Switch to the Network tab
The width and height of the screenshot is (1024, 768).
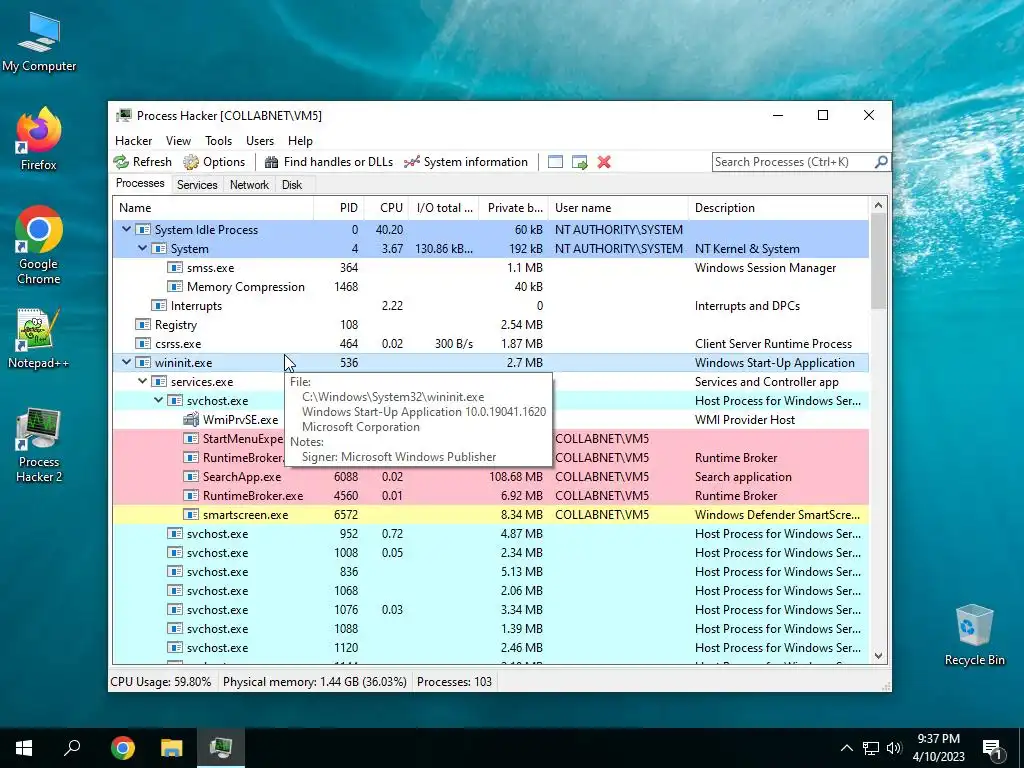coord(249,185)
